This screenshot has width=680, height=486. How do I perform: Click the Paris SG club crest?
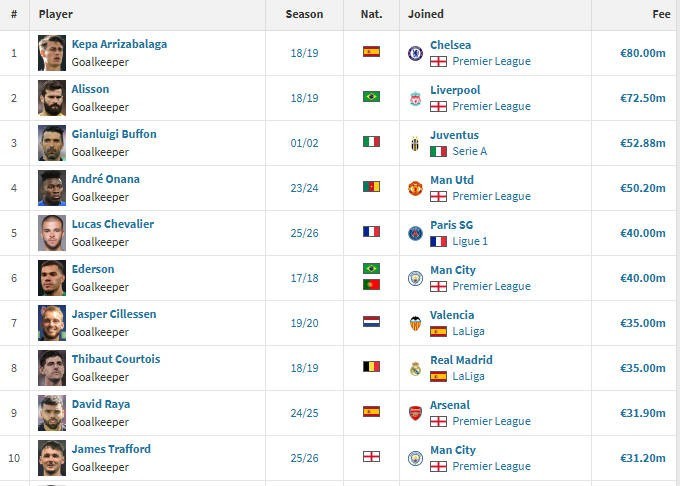tap(415, 233)
